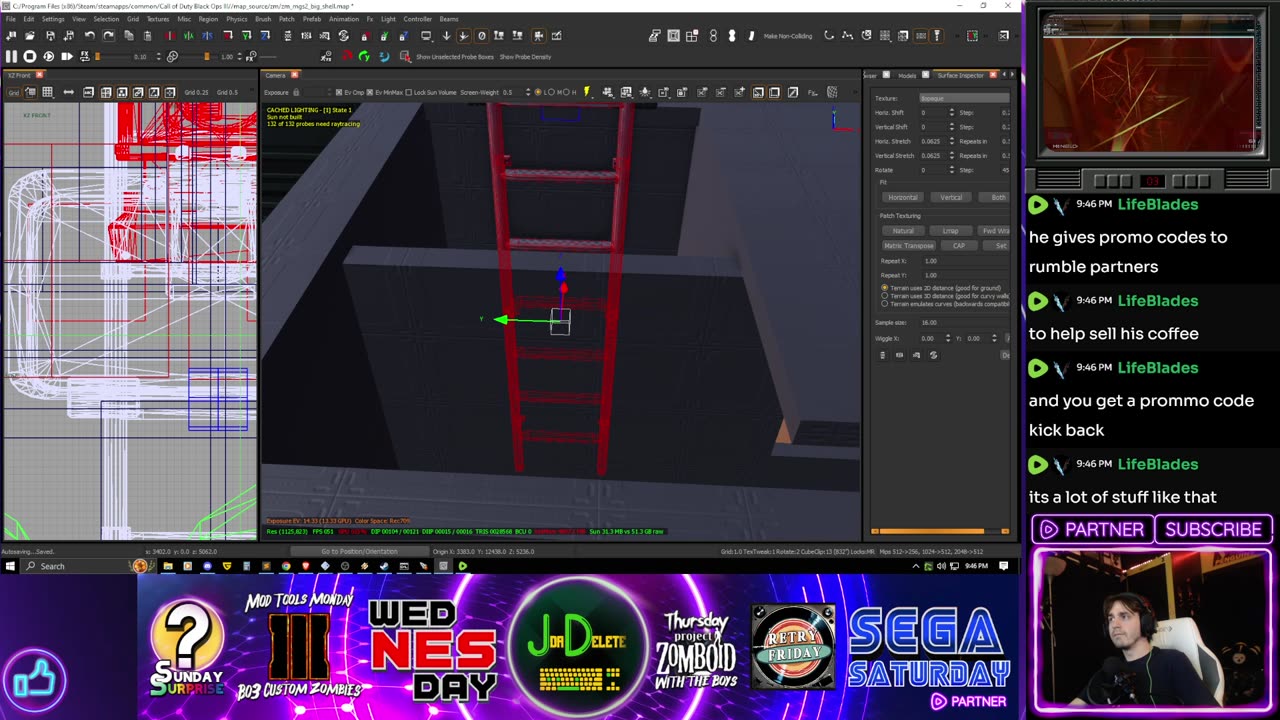Click the Repeat X input field
Viewport: 1280px width, 720px height.
click(x=964, y=261)
